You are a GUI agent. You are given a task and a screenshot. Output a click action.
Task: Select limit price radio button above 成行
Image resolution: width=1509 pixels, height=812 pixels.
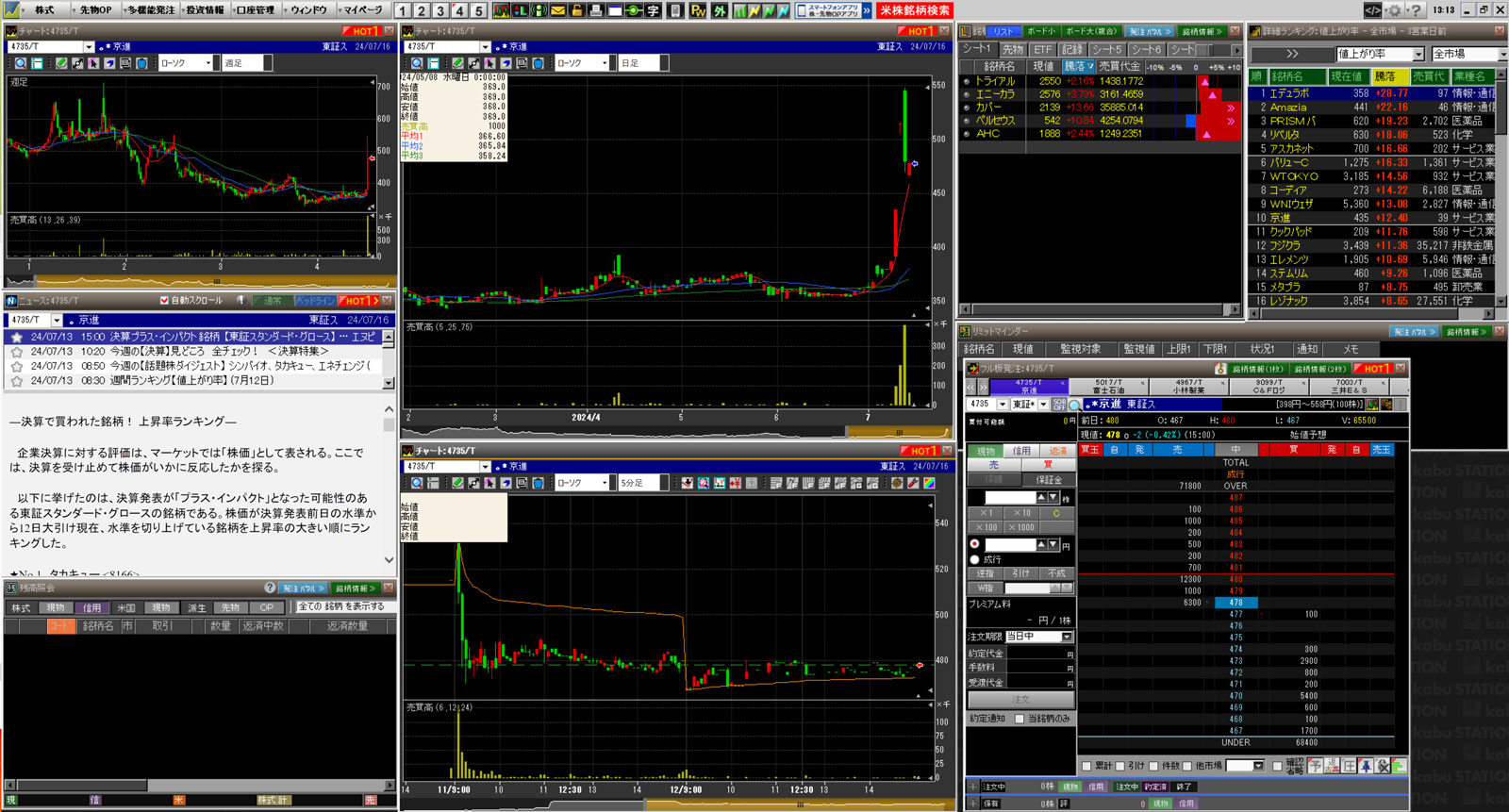coord(975,544)
